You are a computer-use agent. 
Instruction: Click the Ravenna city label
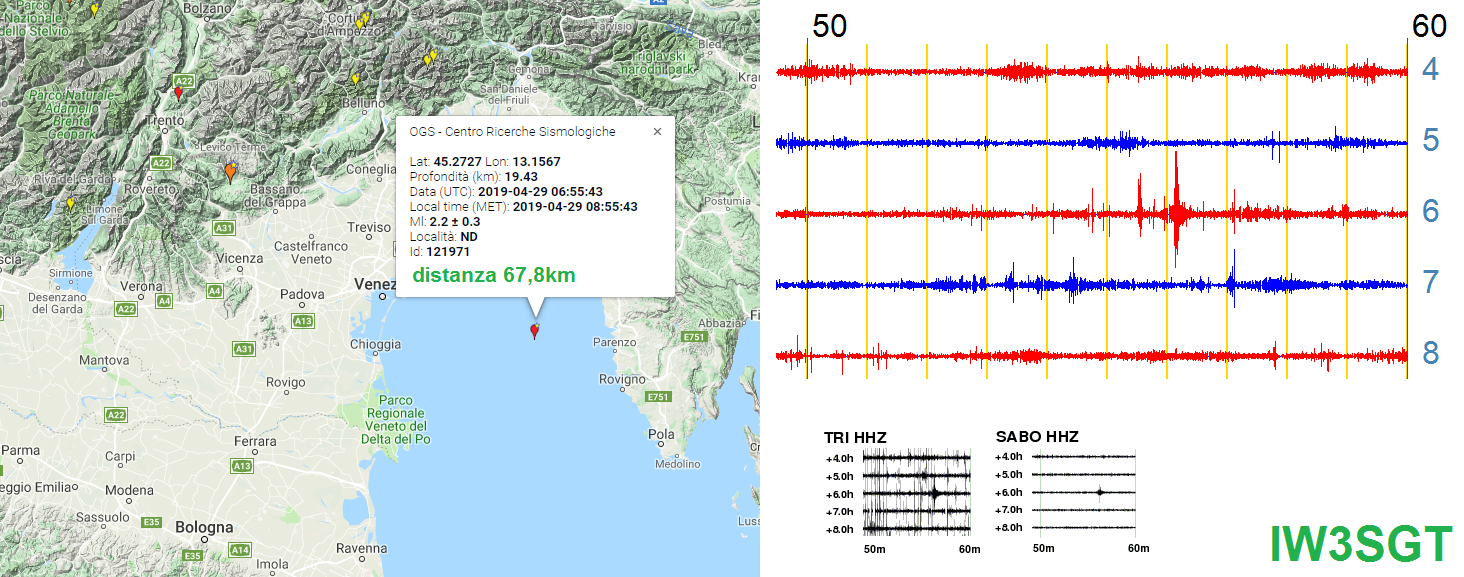click(x=362, y=548)
